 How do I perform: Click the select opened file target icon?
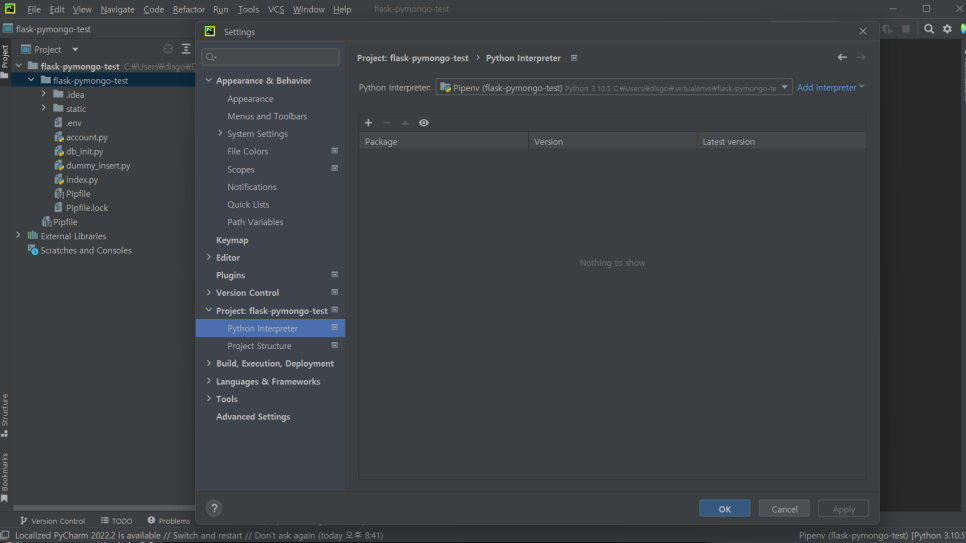point(168,49)
